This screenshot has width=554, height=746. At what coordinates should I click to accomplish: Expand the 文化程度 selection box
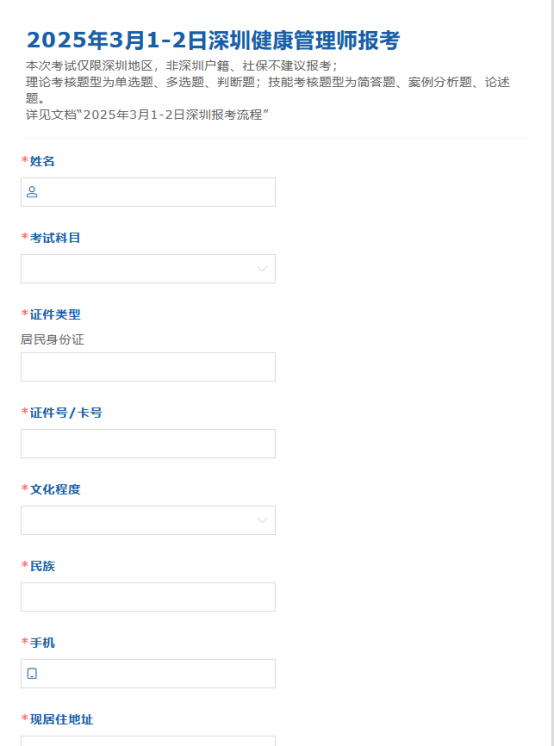[148, 520]
